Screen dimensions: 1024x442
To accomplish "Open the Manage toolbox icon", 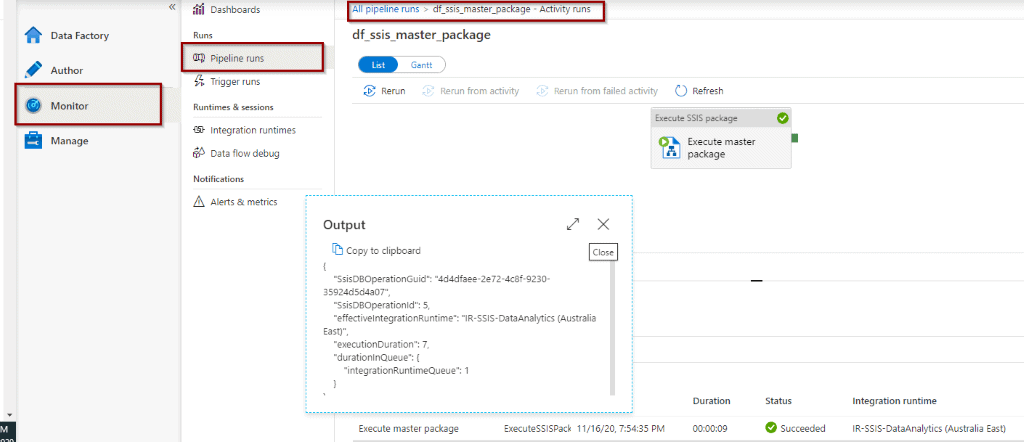I will (33, 140).
